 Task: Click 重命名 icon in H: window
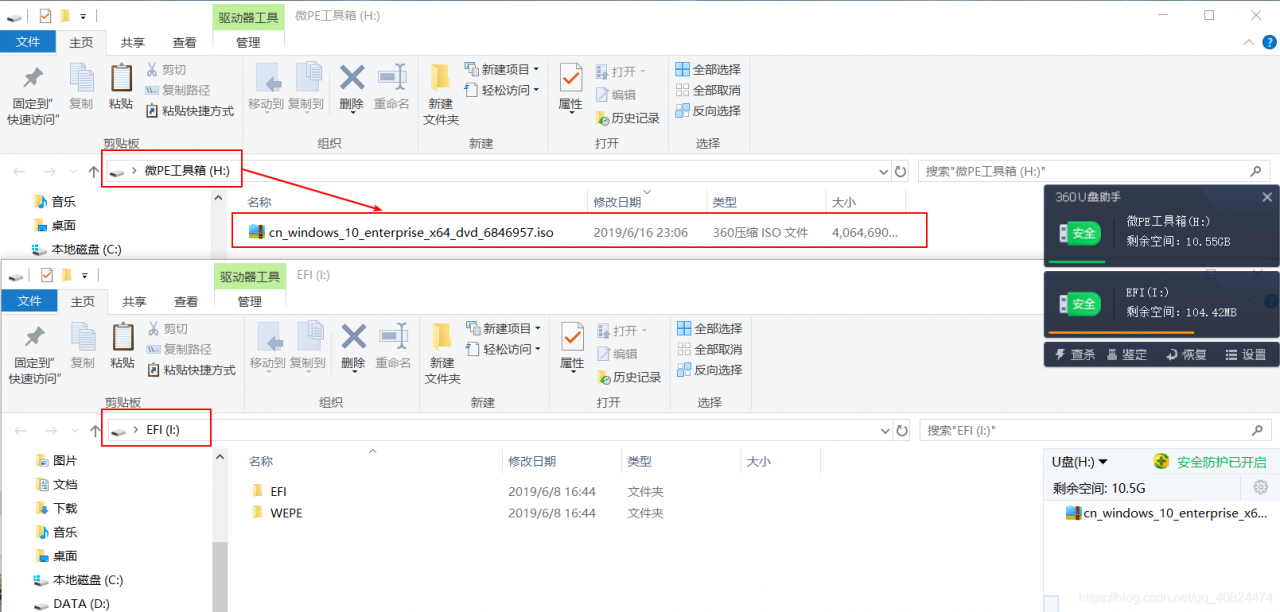pos(392,77)
